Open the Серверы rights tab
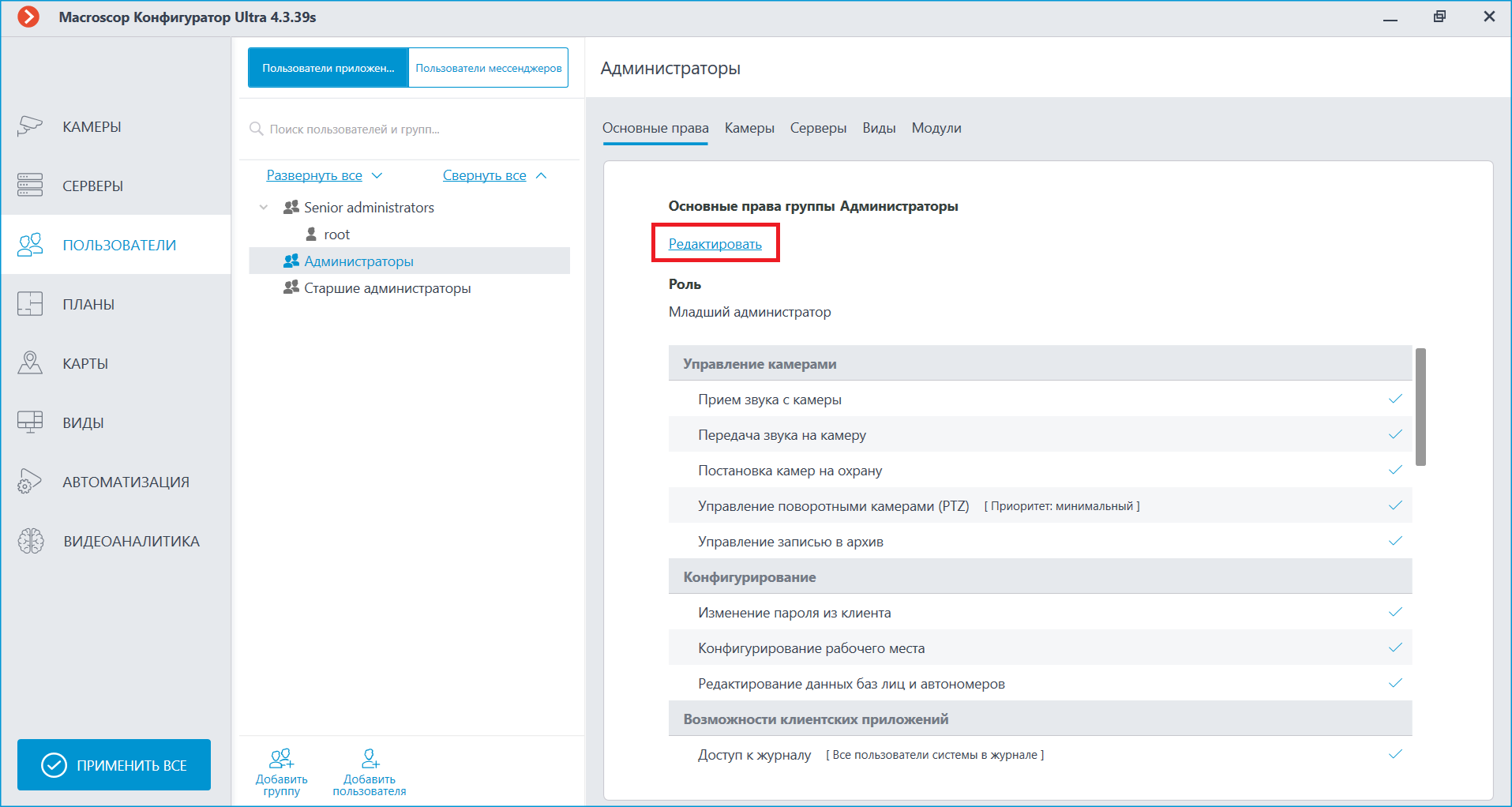 [818, 128]
